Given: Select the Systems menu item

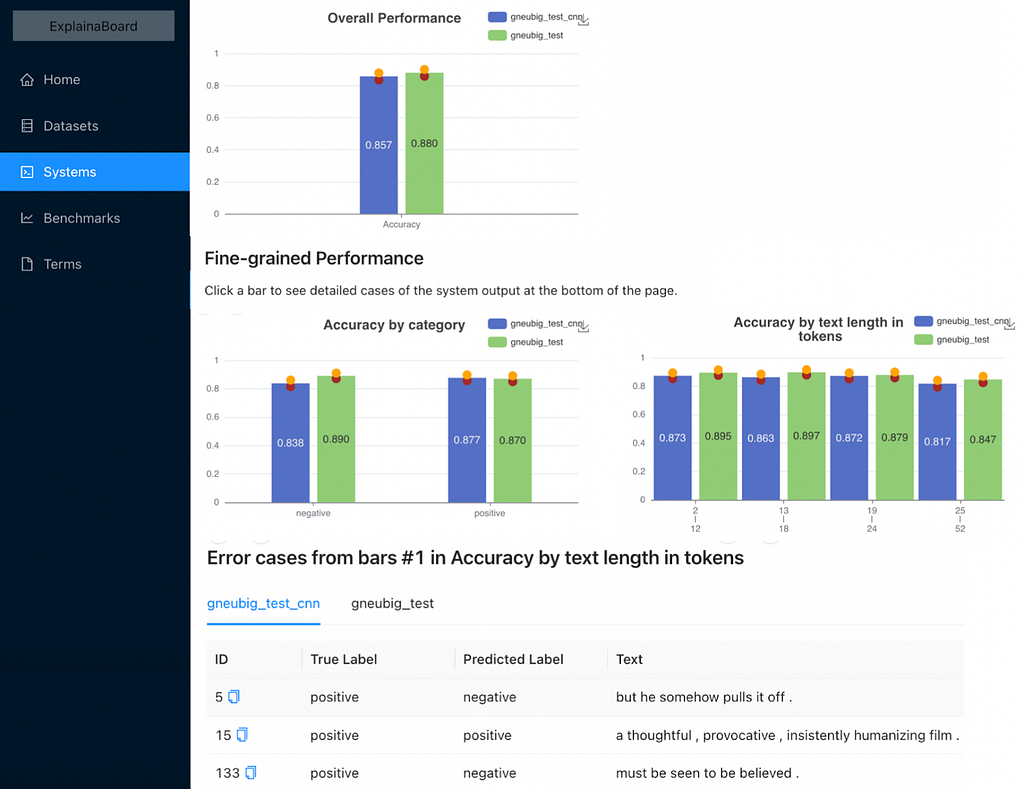Looking at the screenshot, I should [95, 172].
